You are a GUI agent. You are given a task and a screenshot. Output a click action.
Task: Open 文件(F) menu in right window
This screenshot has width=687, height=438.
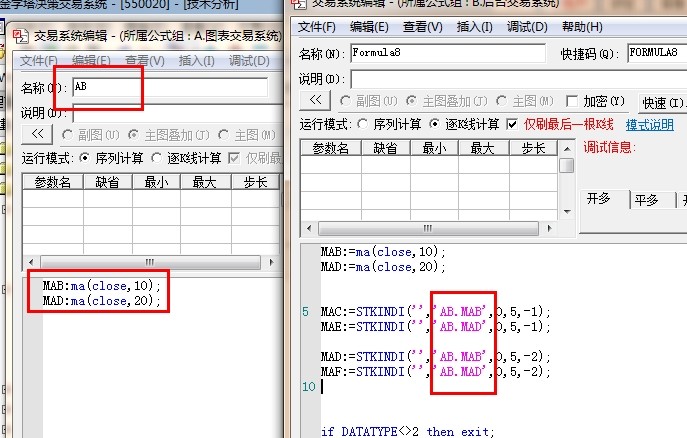318,26
